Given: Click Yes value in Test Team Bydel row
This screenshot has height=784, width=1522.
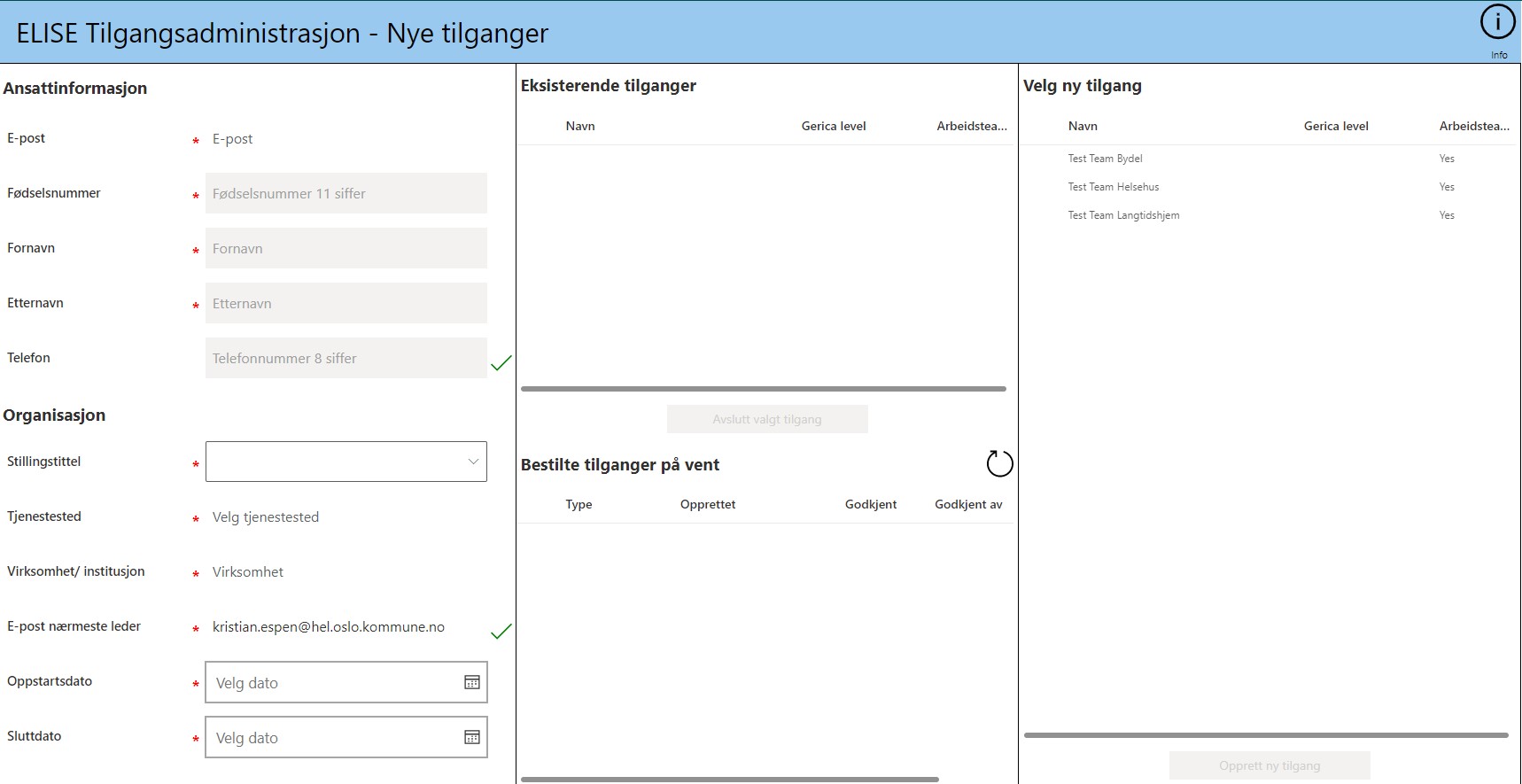Looking at the screenshot, I should tap(1447, 159).
